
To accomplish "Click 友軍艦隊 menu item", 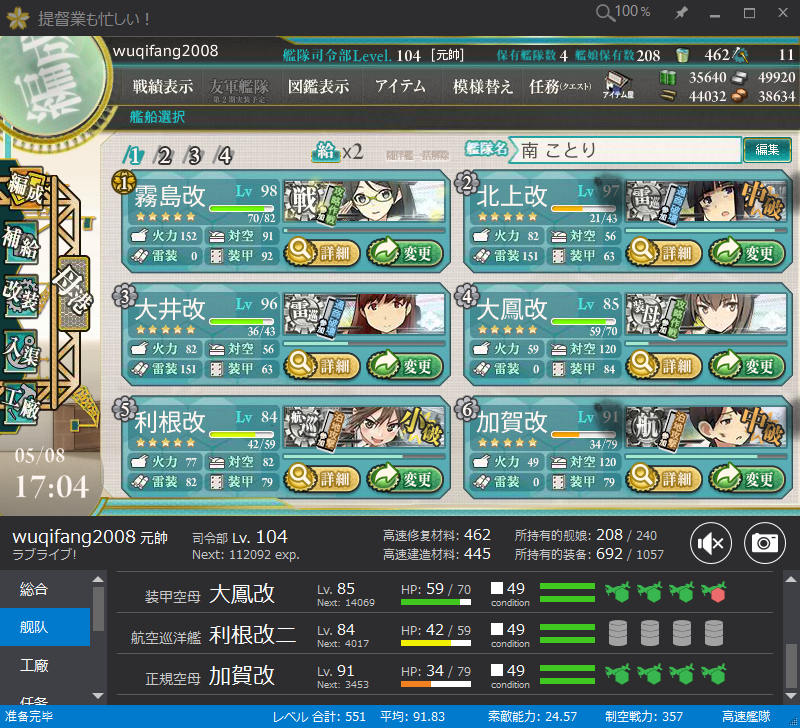I will [x=239, y=89].
